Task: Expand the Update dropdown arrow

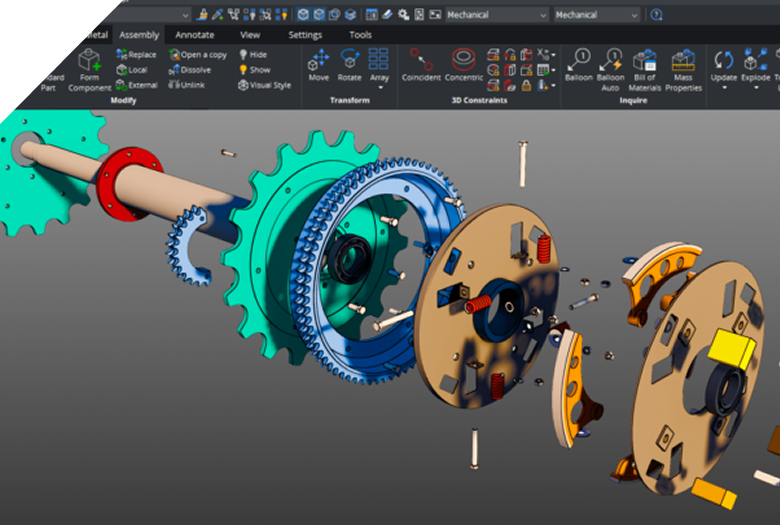Action: pos(724,88)
